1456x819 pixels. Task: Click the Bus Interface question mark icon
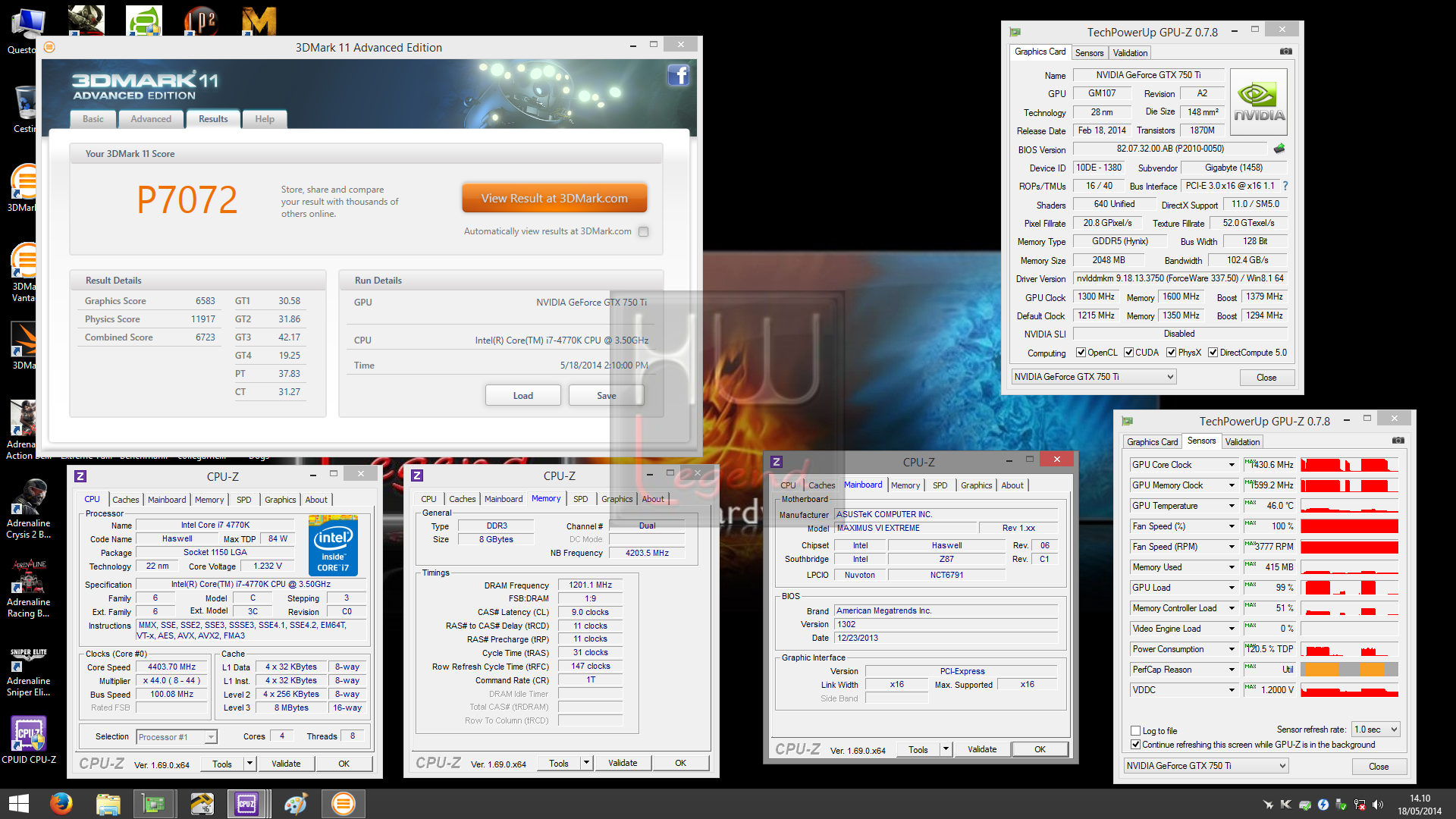coord(1285,186)
